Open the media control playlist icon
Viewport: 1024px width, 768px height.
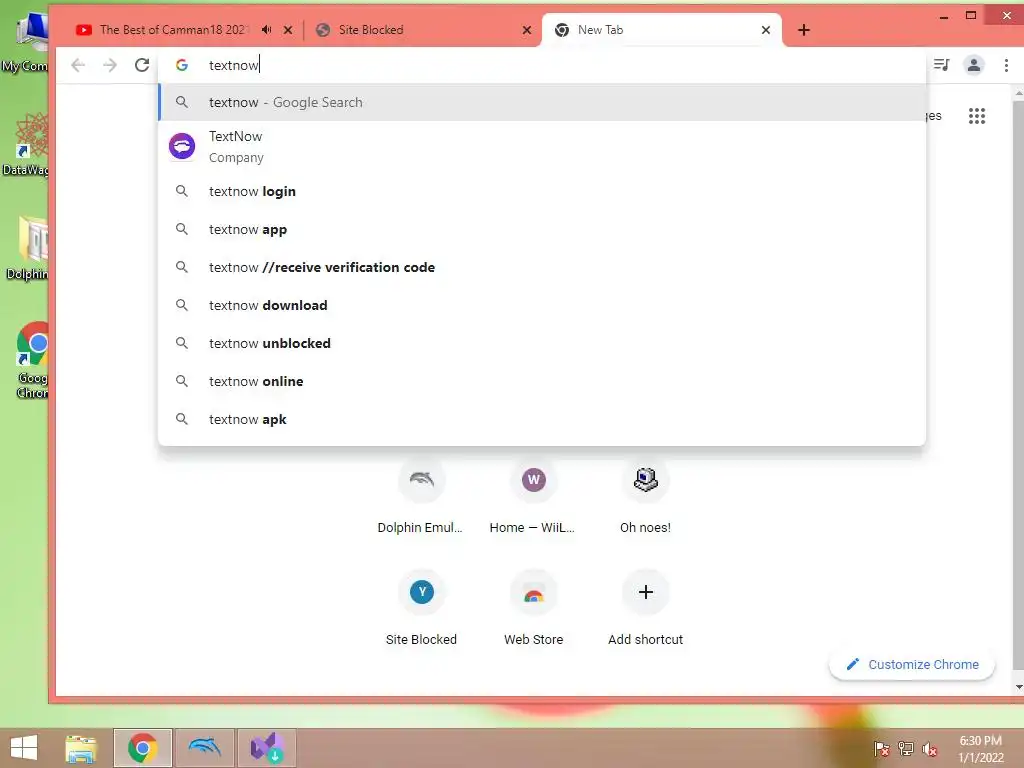point(941,65)
